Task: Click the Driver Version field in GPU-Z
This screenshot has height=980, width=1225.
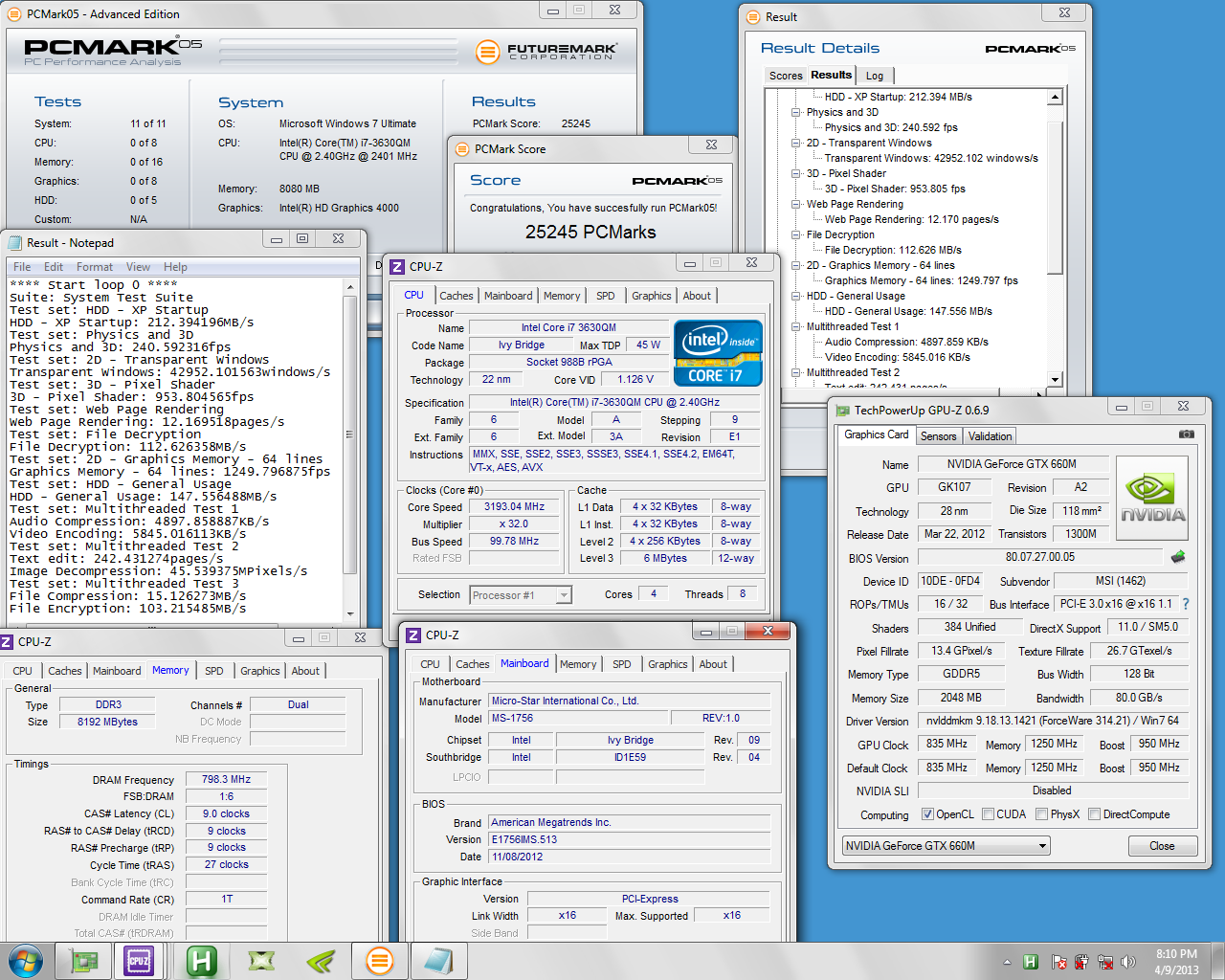Action: pos(1053,721)
